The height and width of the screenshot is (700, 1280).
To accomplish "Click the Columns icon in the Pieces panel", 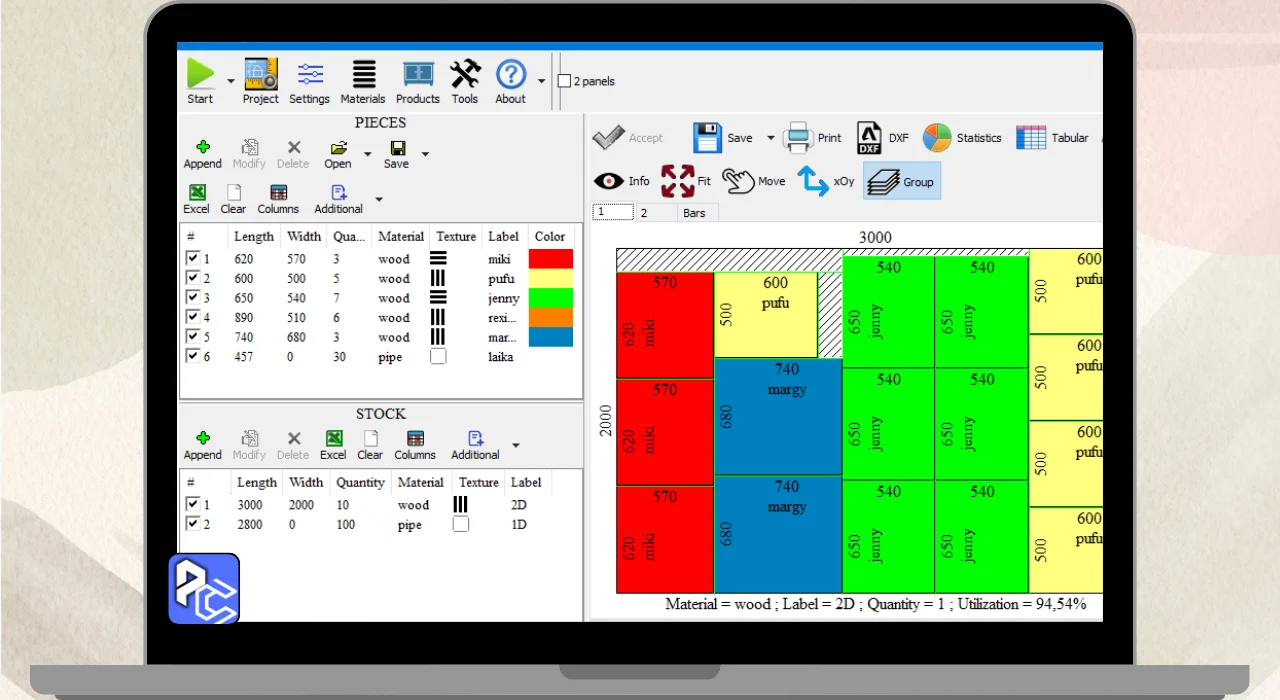I will pos(278,192).
